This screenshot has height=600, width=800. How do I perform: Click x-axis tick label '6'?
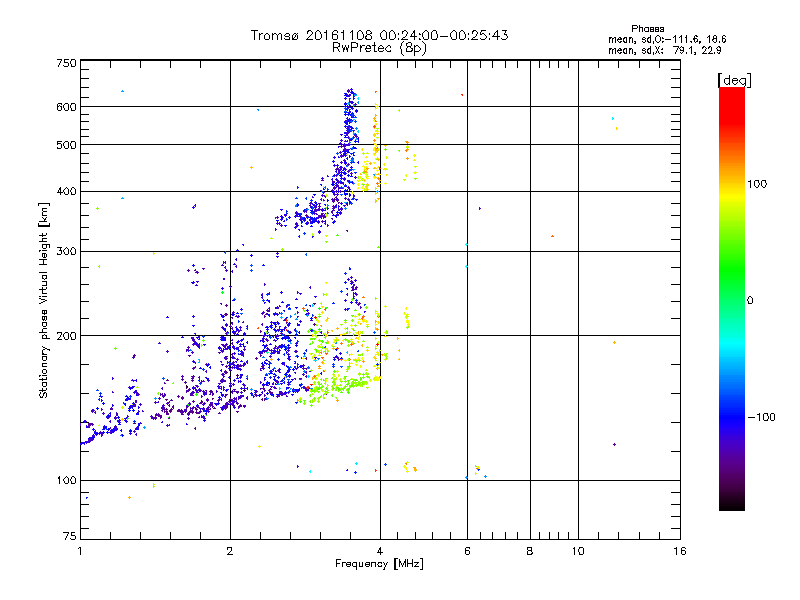point(467,551)
